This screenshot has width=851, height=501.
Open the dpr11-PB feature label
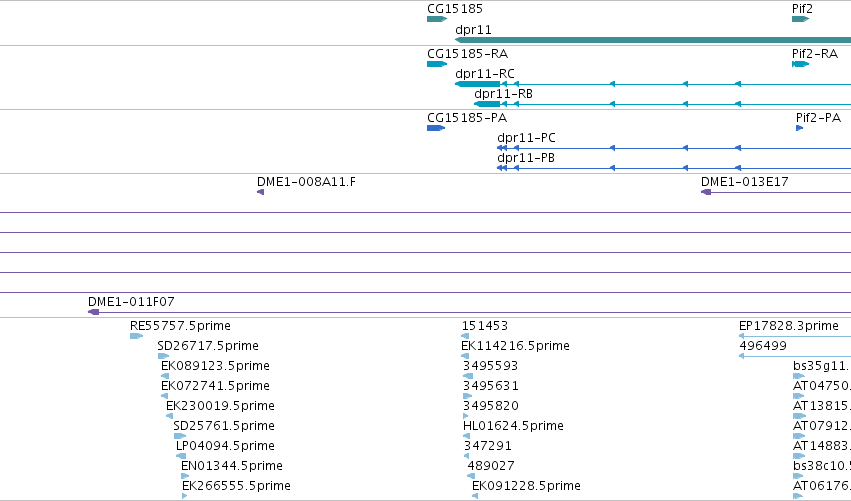525,158
